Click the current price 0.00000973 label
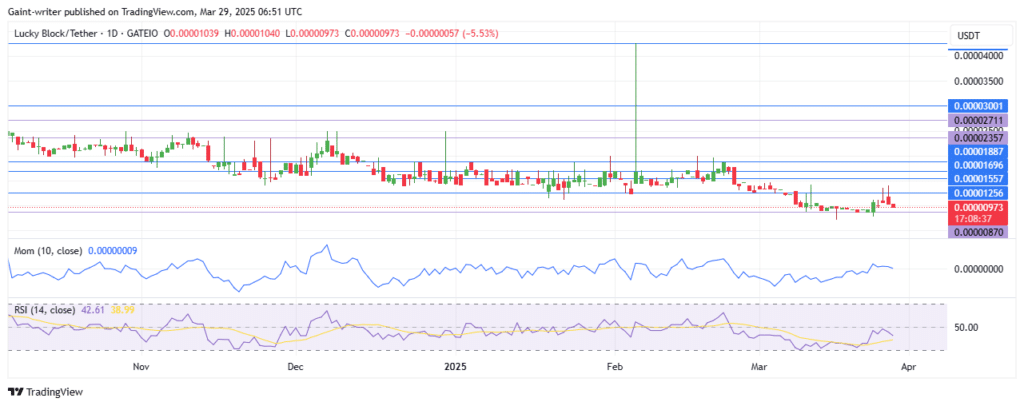This screenshot has height=406, width=1024. pyautogui.click(x=978, y=207)
